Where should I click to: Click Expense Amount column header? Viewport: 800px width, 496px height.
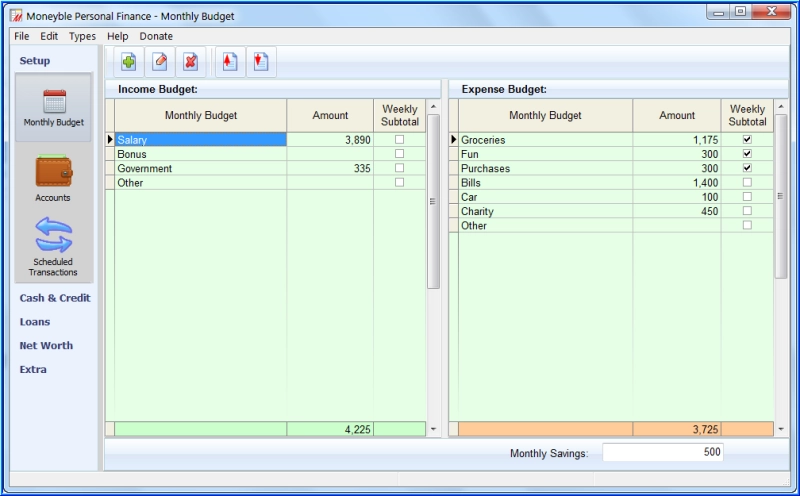point(677,115)
